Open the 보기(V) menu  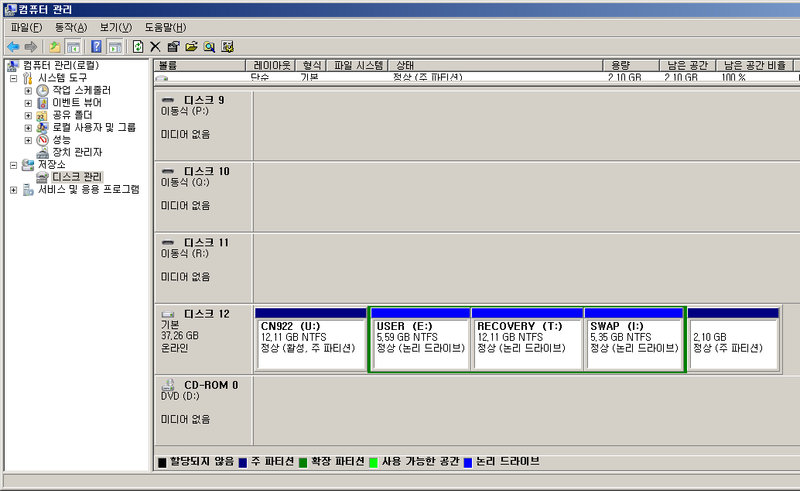[115, 27]
